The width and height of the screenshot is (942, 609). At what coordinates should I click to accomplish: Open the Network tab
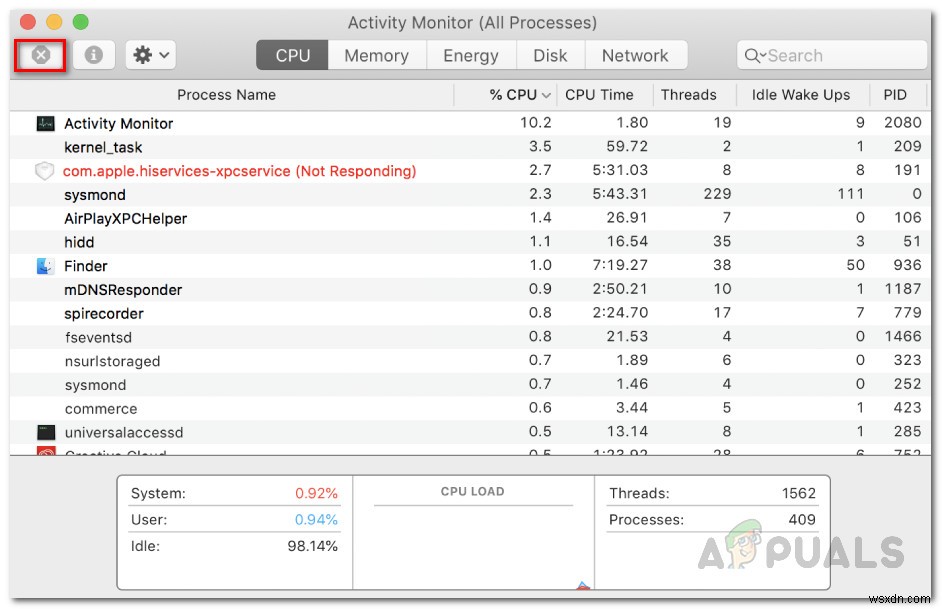point(637,55)
